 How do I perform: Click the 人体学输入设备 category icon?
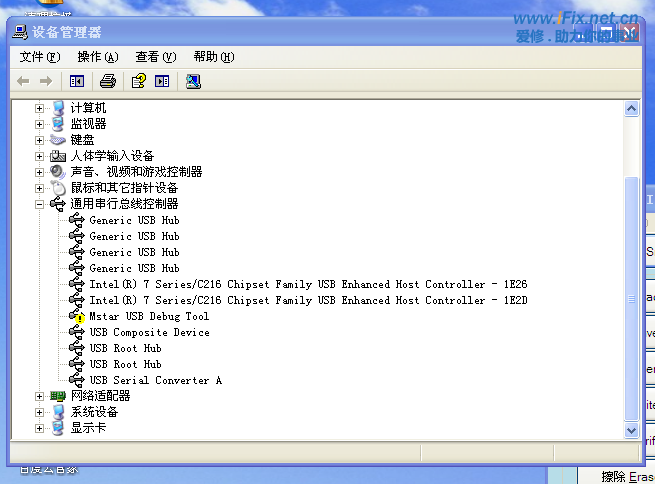[58, 156]
